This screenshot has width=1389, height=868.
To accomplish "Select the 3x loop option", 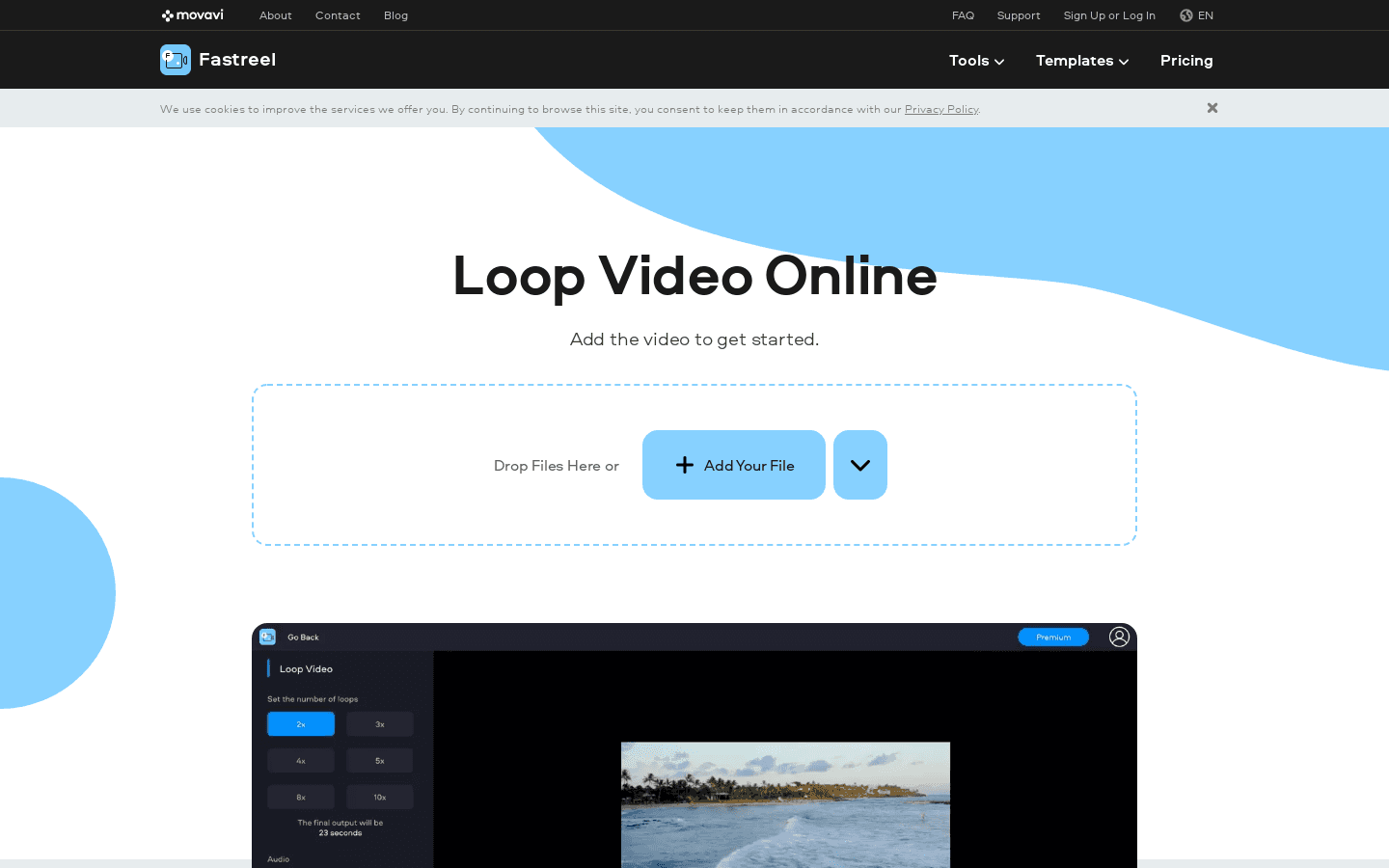I will pyautogui.click(x=380, y=724).
